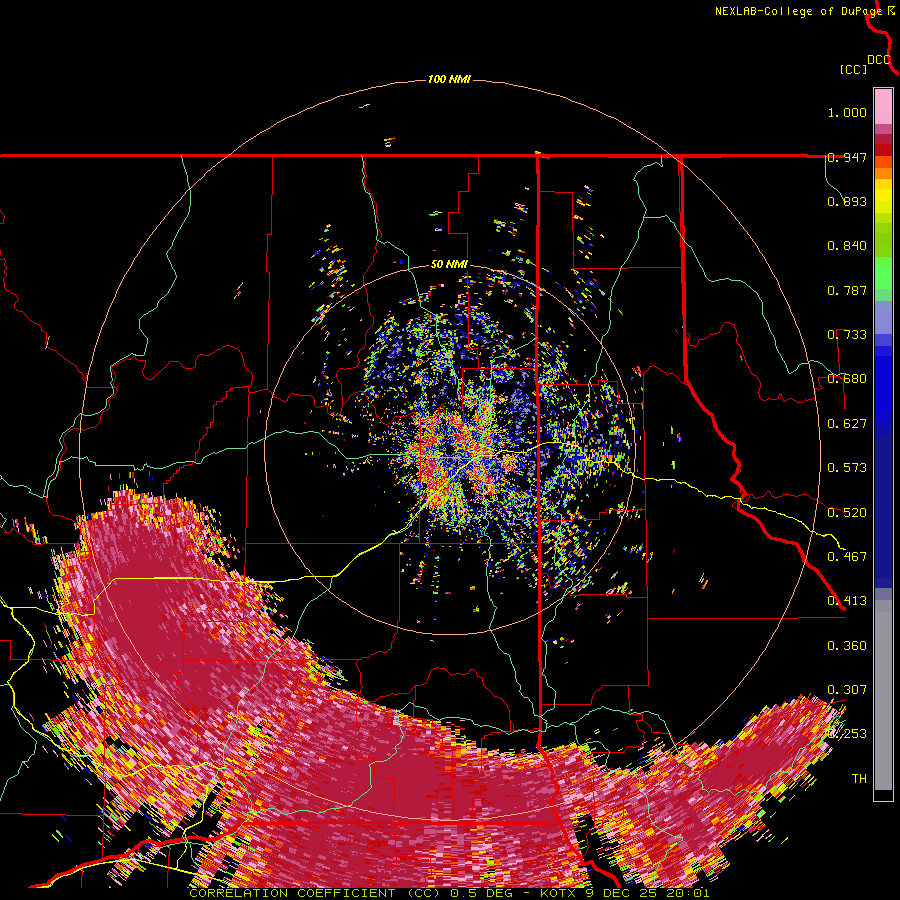Click the 0.307 scale value
900x900 pixels.
point(847,690)
